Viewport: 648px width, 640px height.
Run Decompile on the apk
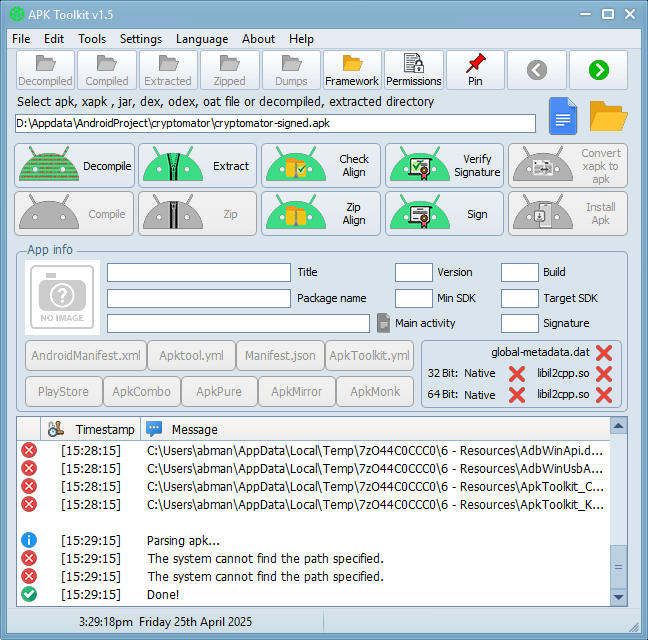tap(74, 166)
